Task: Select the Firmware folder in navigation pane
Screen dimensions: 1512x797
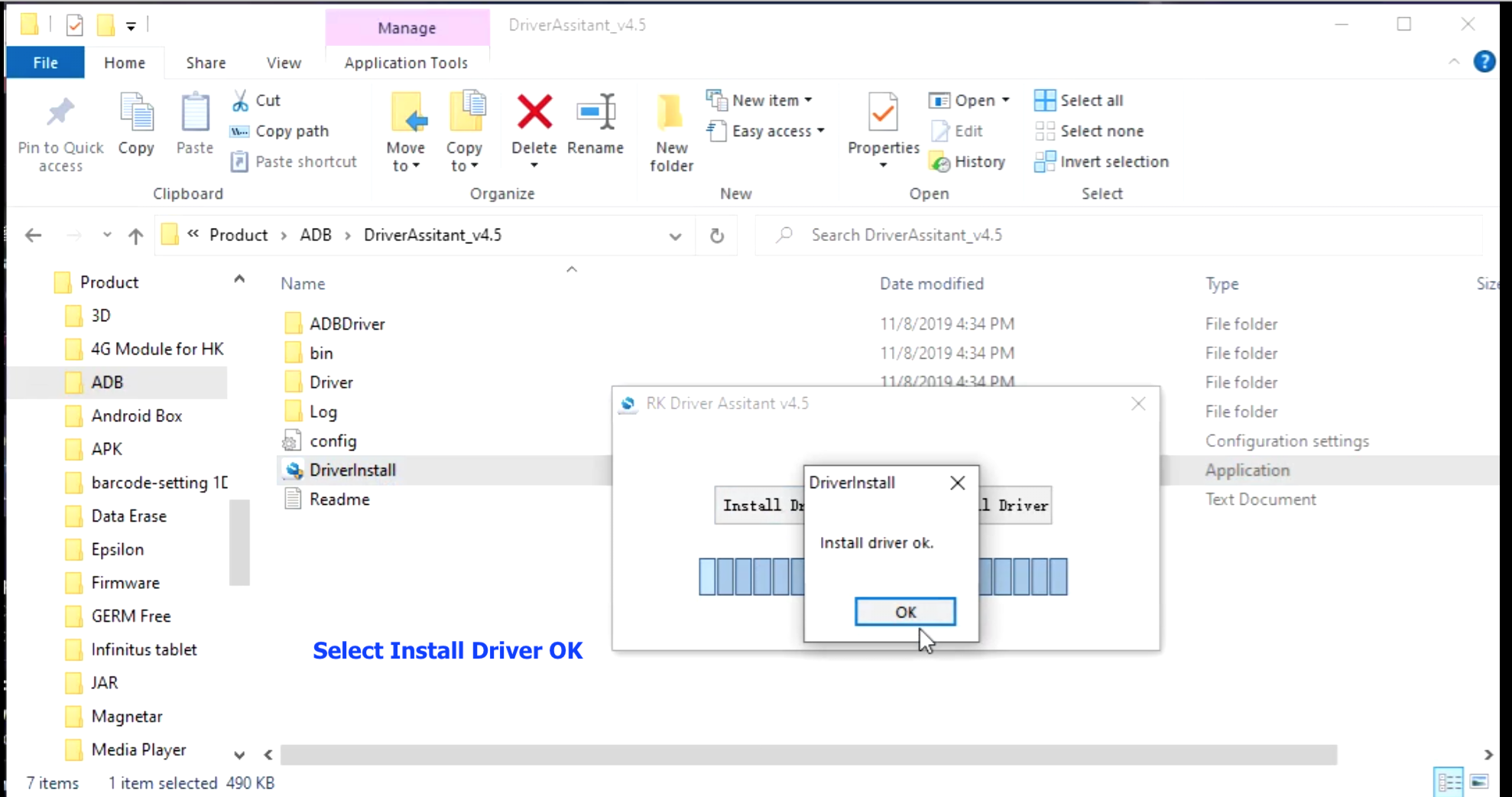Action: pyautogui.click(x=125, y=583)
